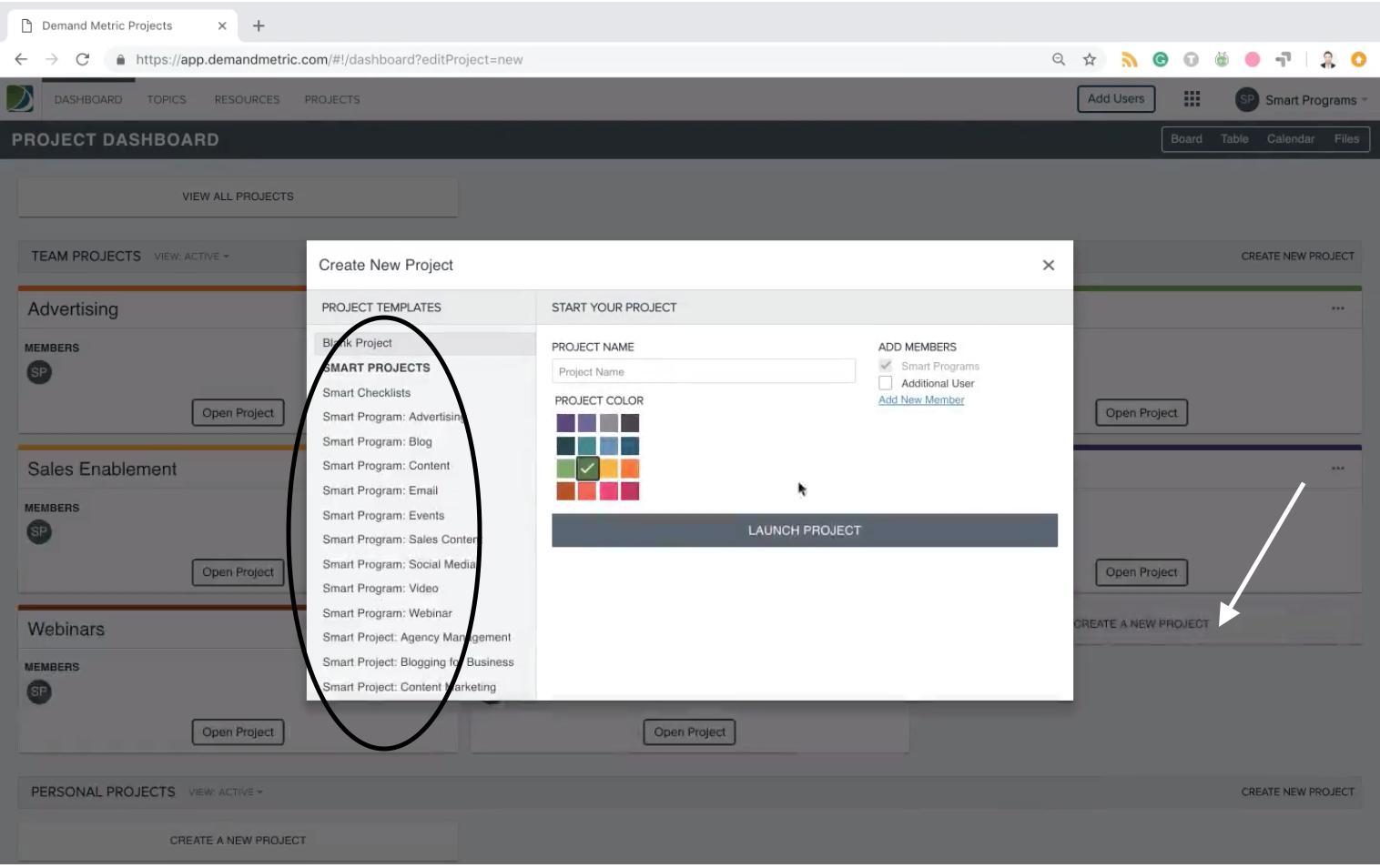Screen dimensions: 1380x868
Task: Click the gray circular T extension icon
Action: click(x=1191, y=59)
